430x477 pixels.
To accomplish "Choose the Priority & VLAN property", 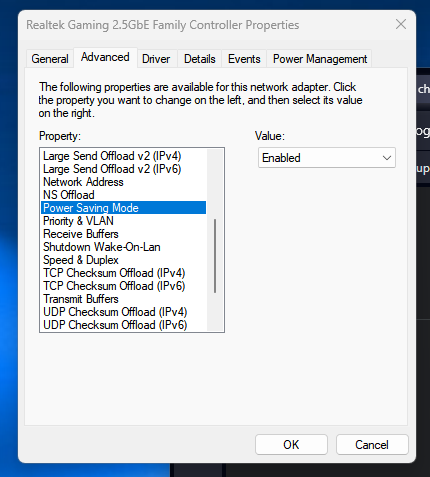I will [x=123, y=221].
